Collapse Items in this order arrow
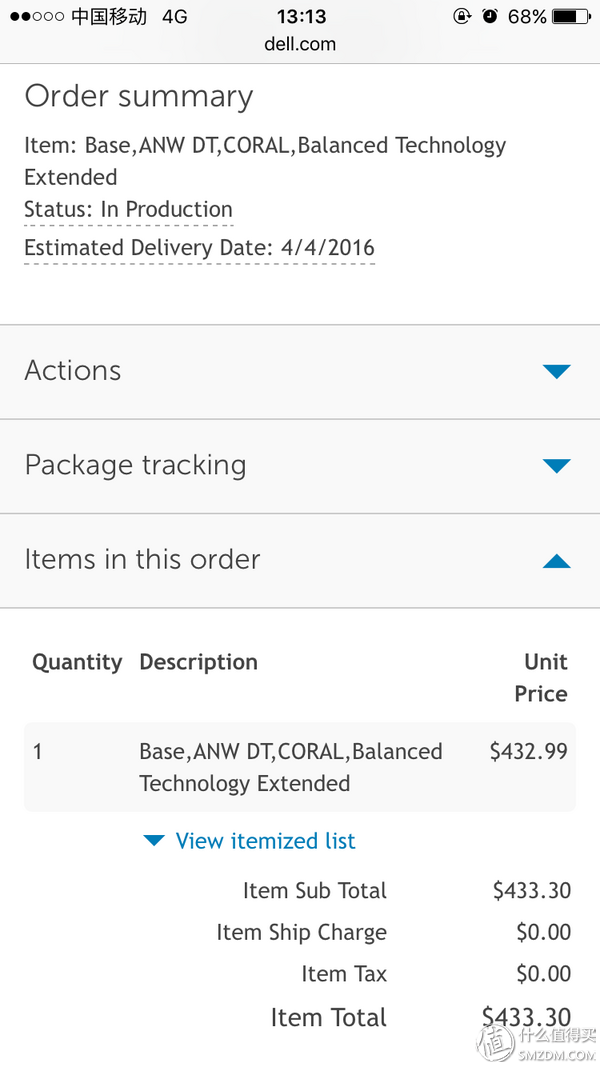Screen dimensions: 600x1067 556,561
